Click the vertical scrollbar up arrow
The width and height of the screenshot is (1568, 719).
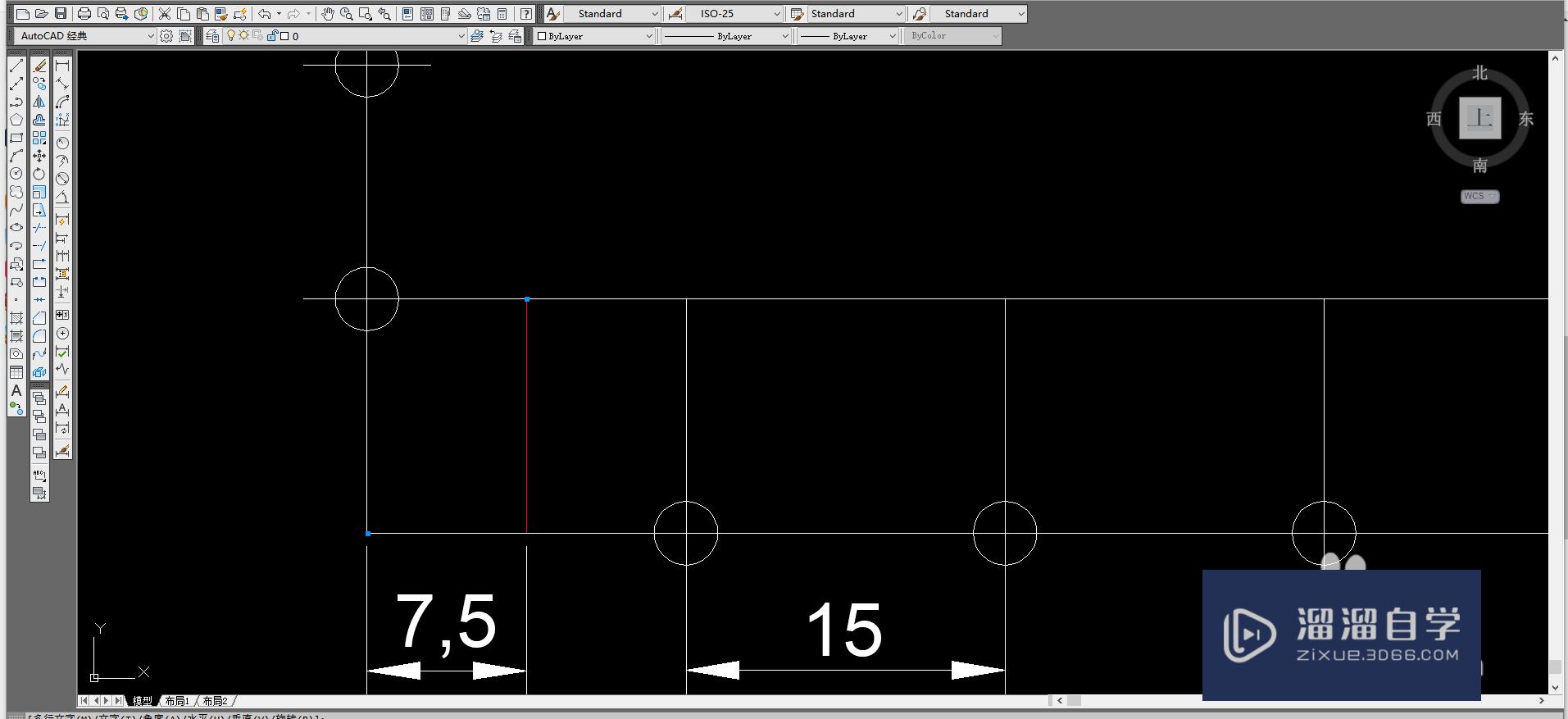pyautogui.click(x=1555, y=59)
